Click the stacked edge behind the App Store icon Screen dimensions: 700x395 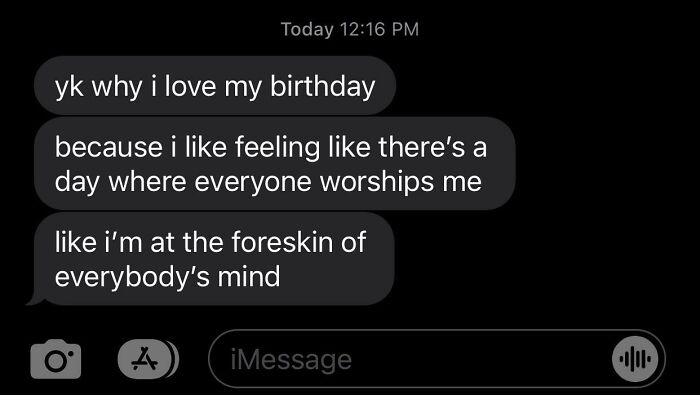[x=175, y=359]
